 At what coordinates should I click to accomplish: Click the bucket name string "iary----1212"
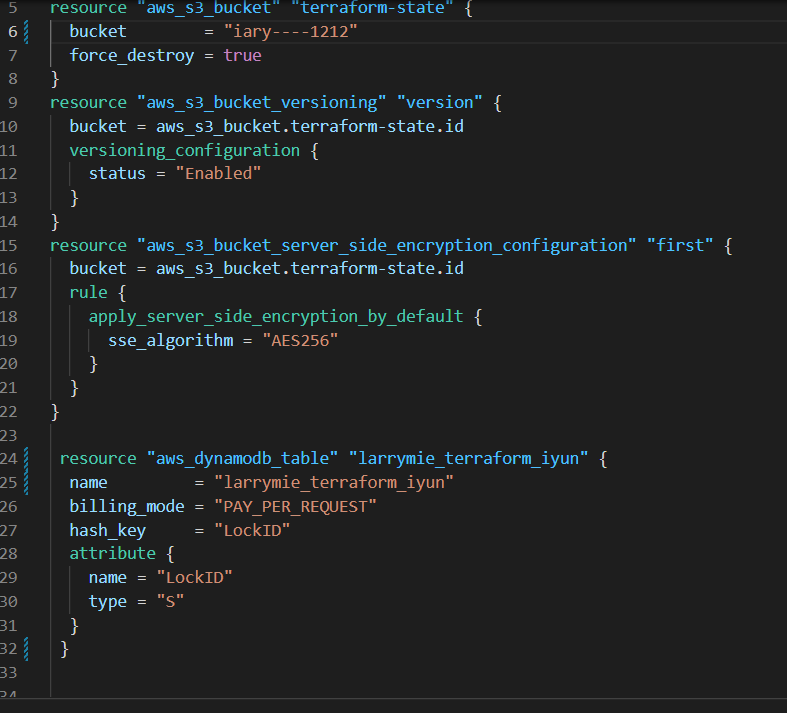point(290,32)
